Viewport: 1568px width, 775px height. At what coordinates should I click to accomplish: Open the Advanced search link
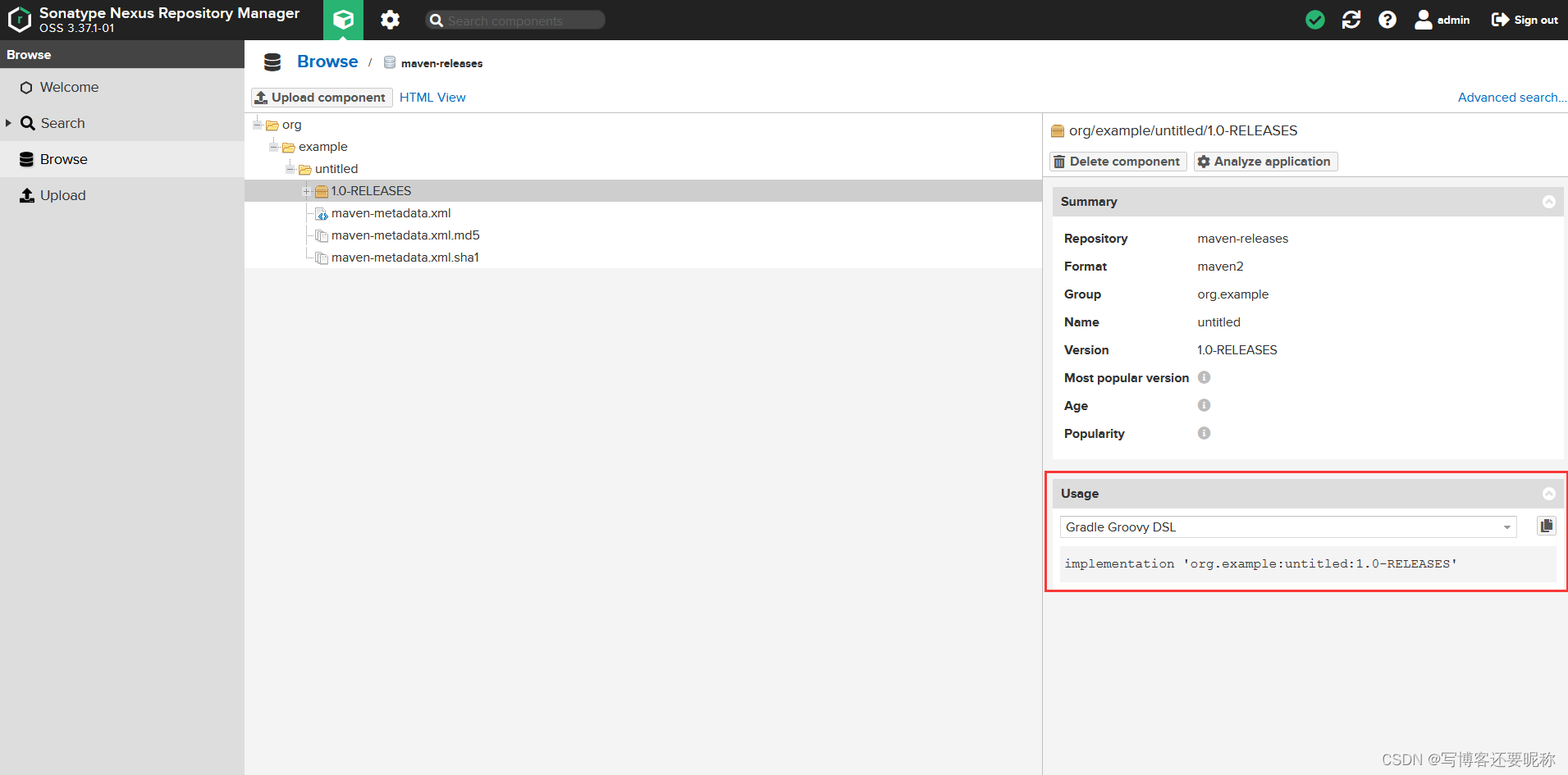[1511, 98]
